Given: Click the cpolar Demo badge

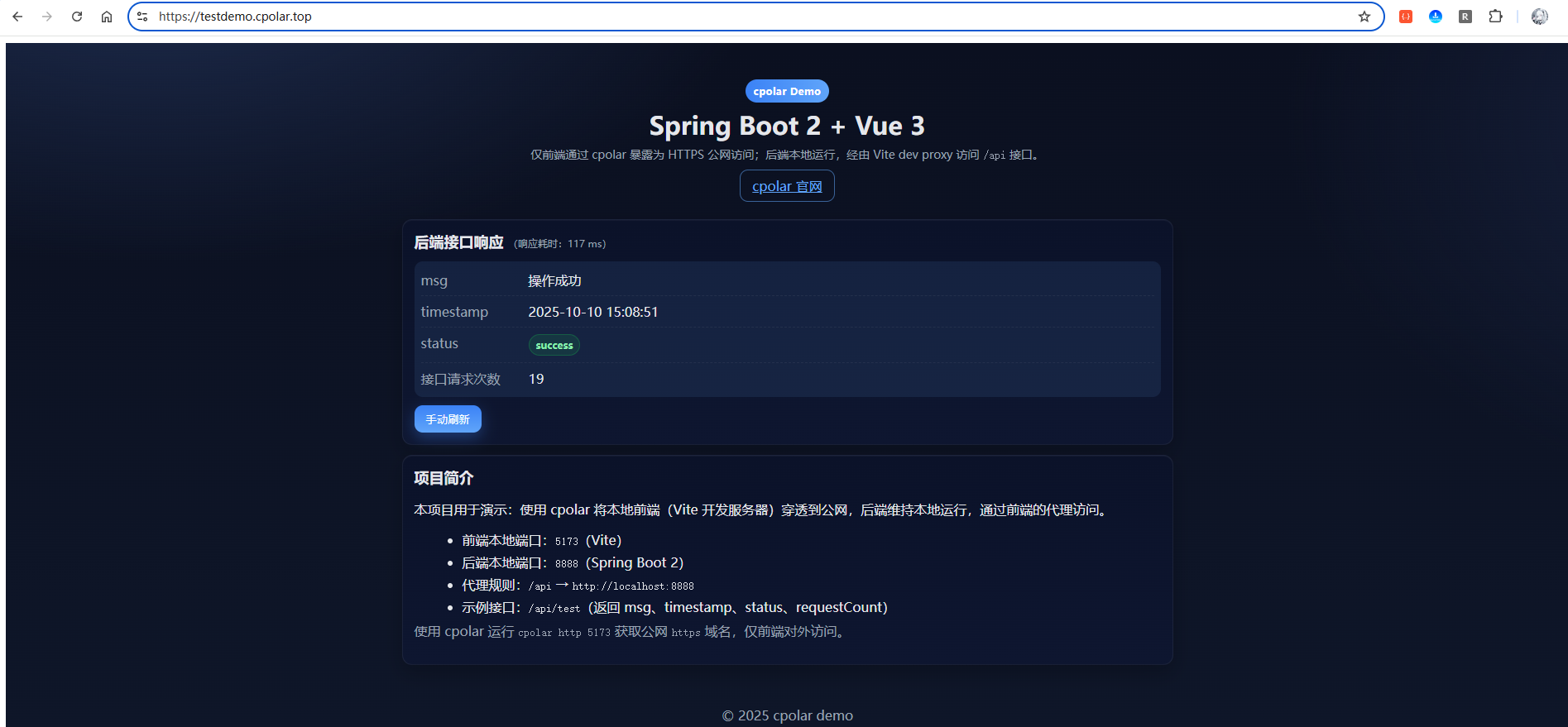Looking at the screenshot, I should click(x=787, y=91).
